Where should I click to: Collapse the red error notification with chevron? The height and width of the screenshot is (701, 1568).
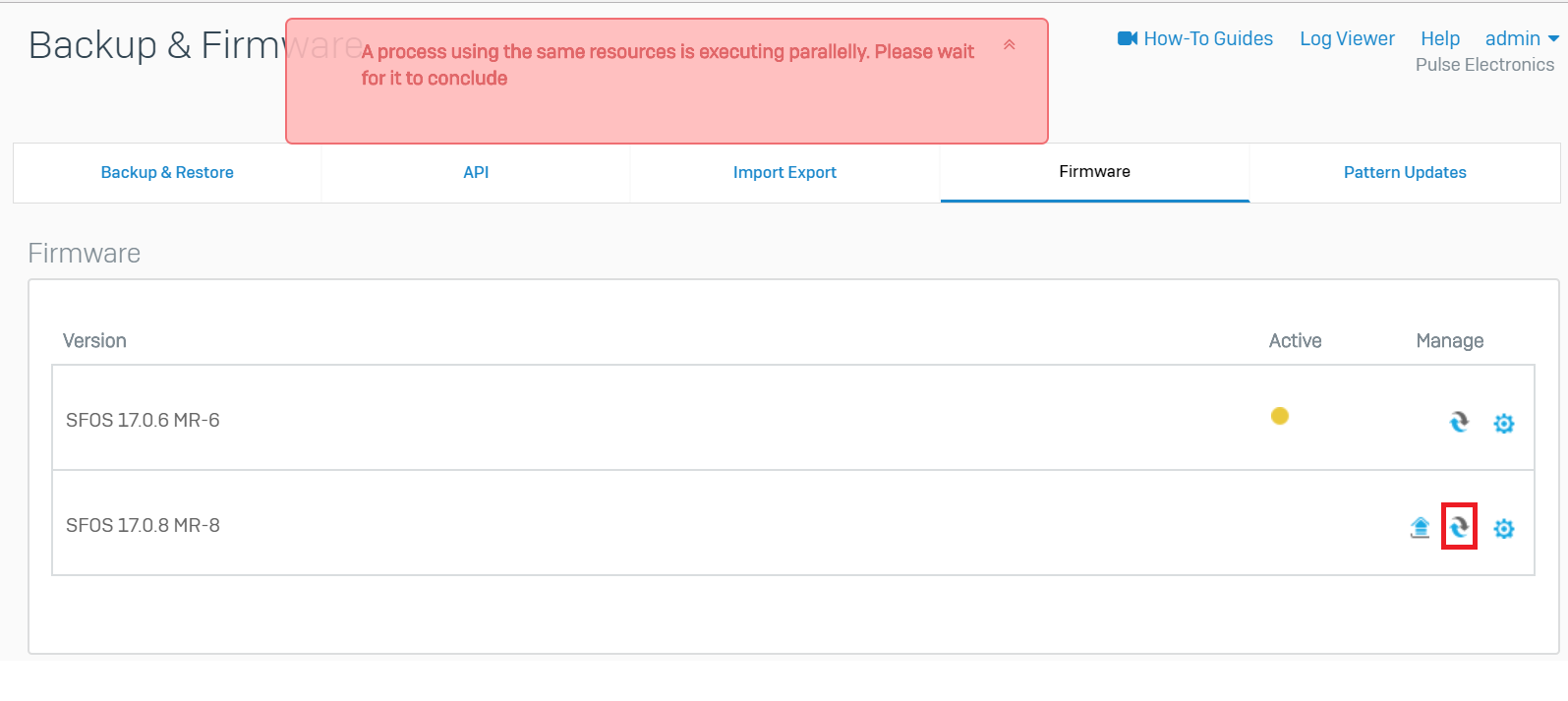[x=1009, y=45]
